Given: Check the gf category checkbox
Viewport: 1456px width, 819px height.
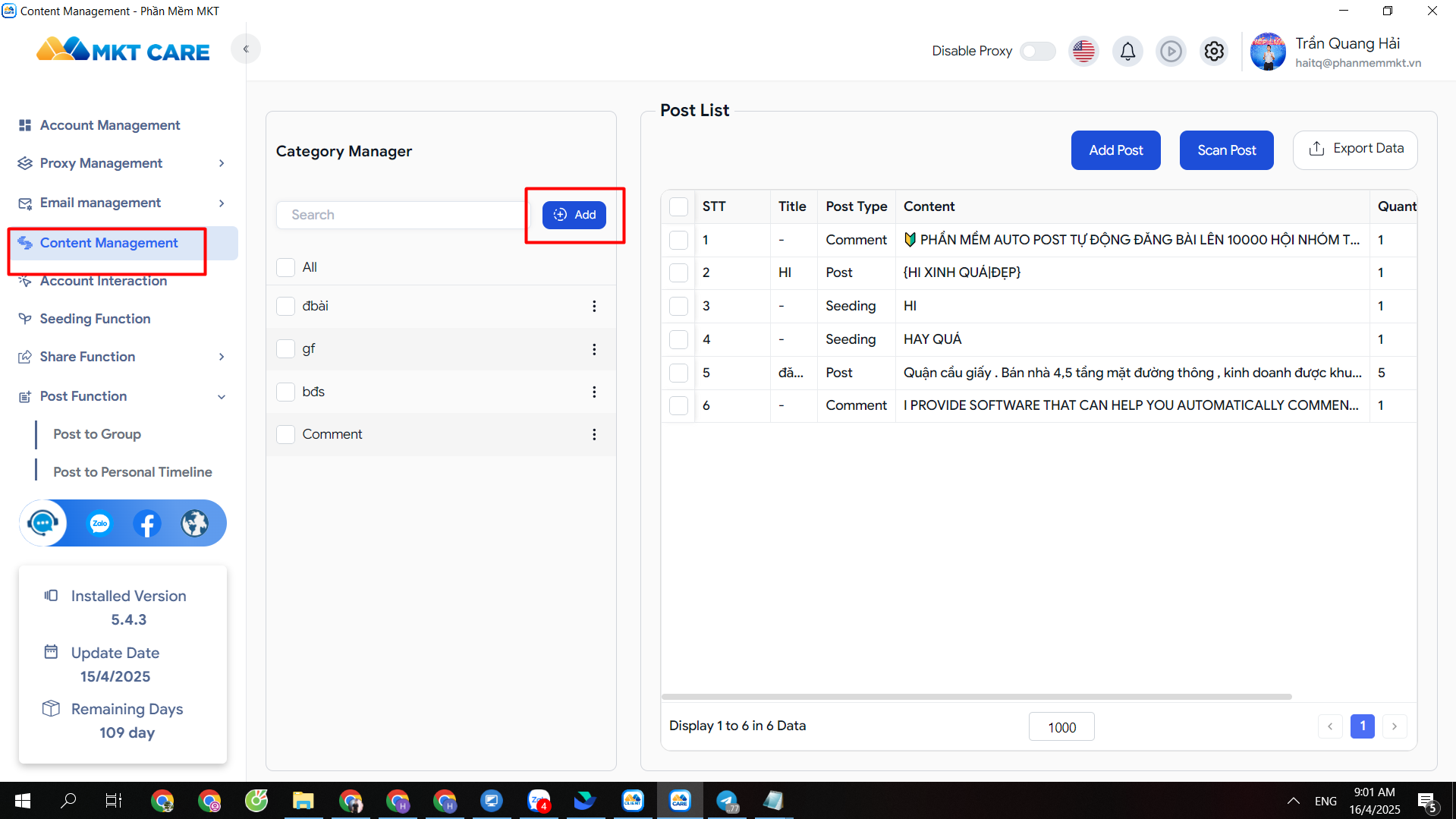Looking at the screenshot, I should [x=285, y=349].
